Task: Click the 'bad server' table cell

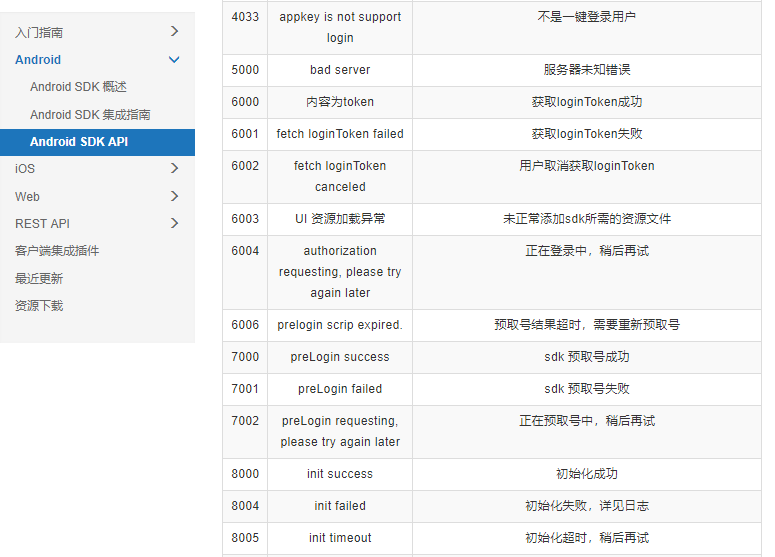Action: [340, 70]
